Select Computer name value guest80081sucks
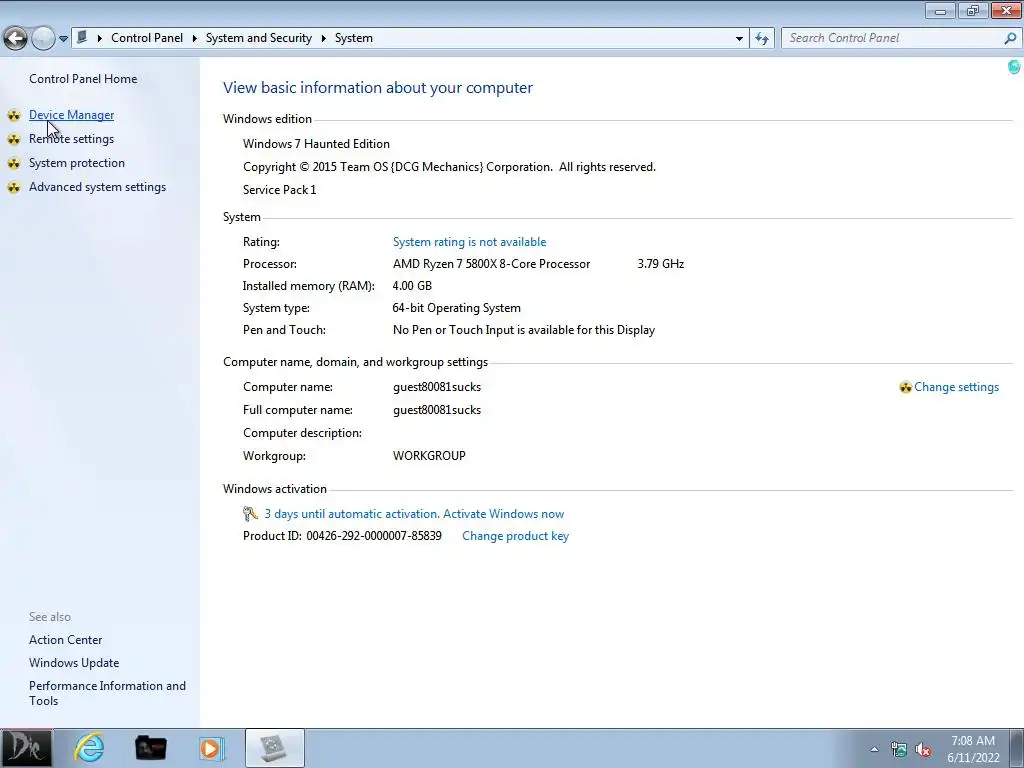This screenshot has height=768, width=1024. (x=437, y=387)
